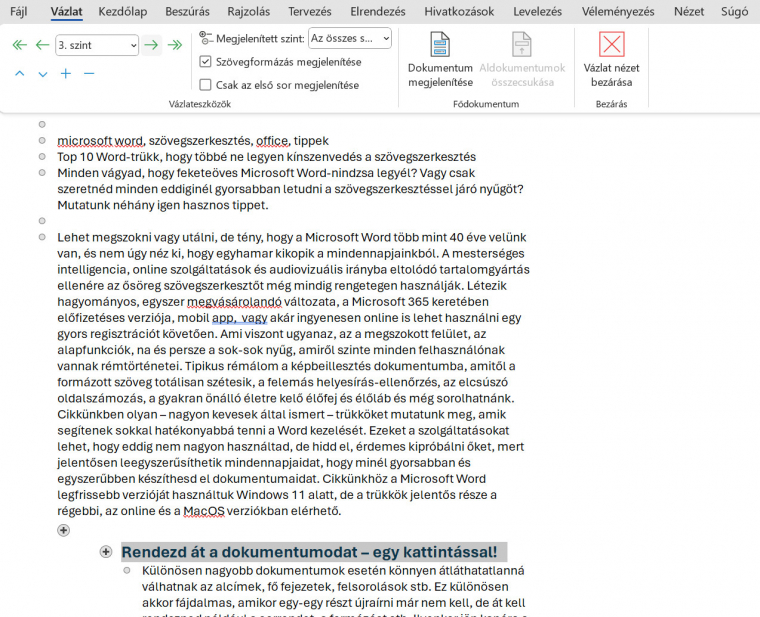Promote to Heading 1 double-left arrow
Viewport: 760px width, 617px height.
click(x=19, y=45)
